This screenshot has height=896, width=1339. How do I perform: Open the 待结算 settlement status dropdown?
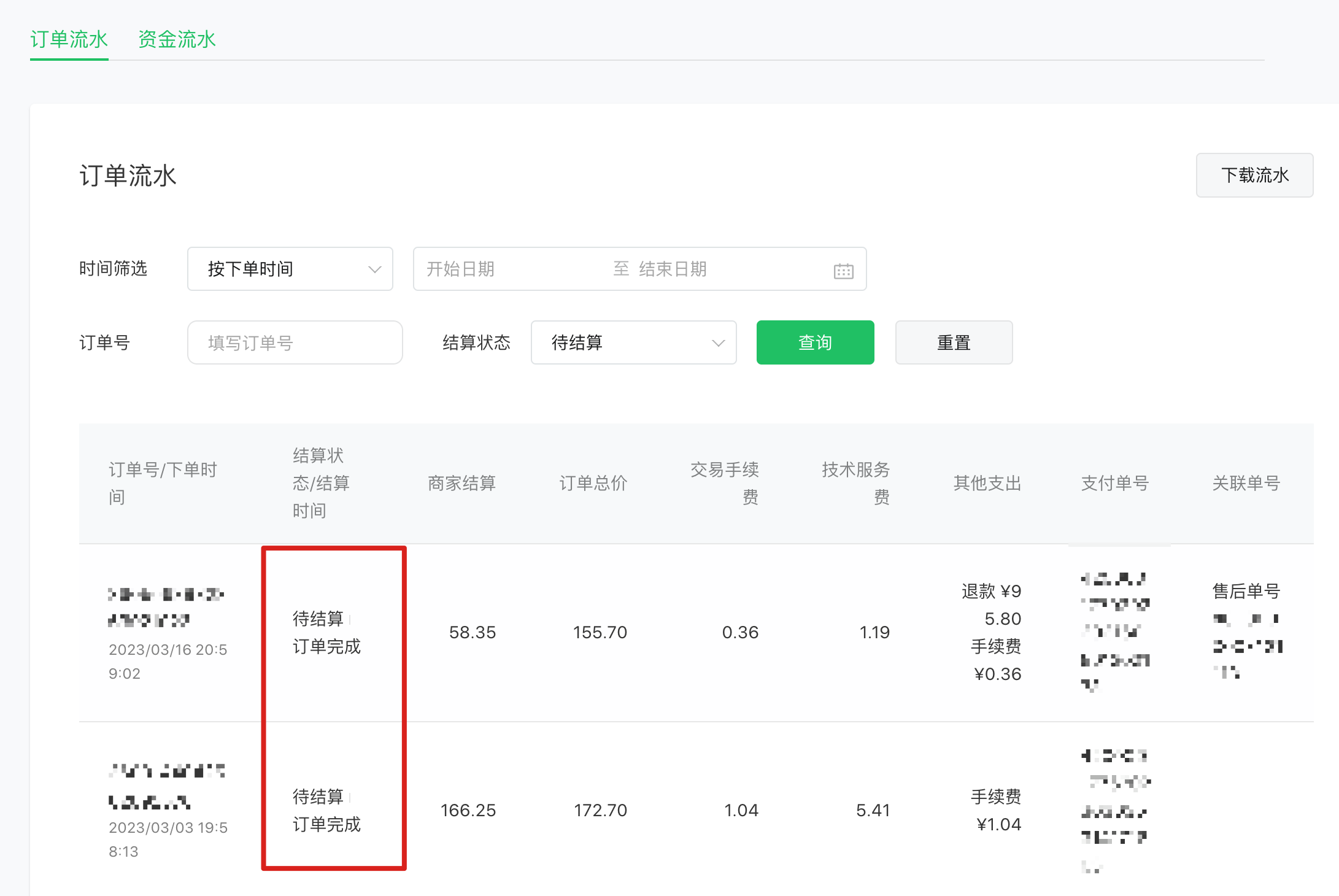[x=633, y=342]
